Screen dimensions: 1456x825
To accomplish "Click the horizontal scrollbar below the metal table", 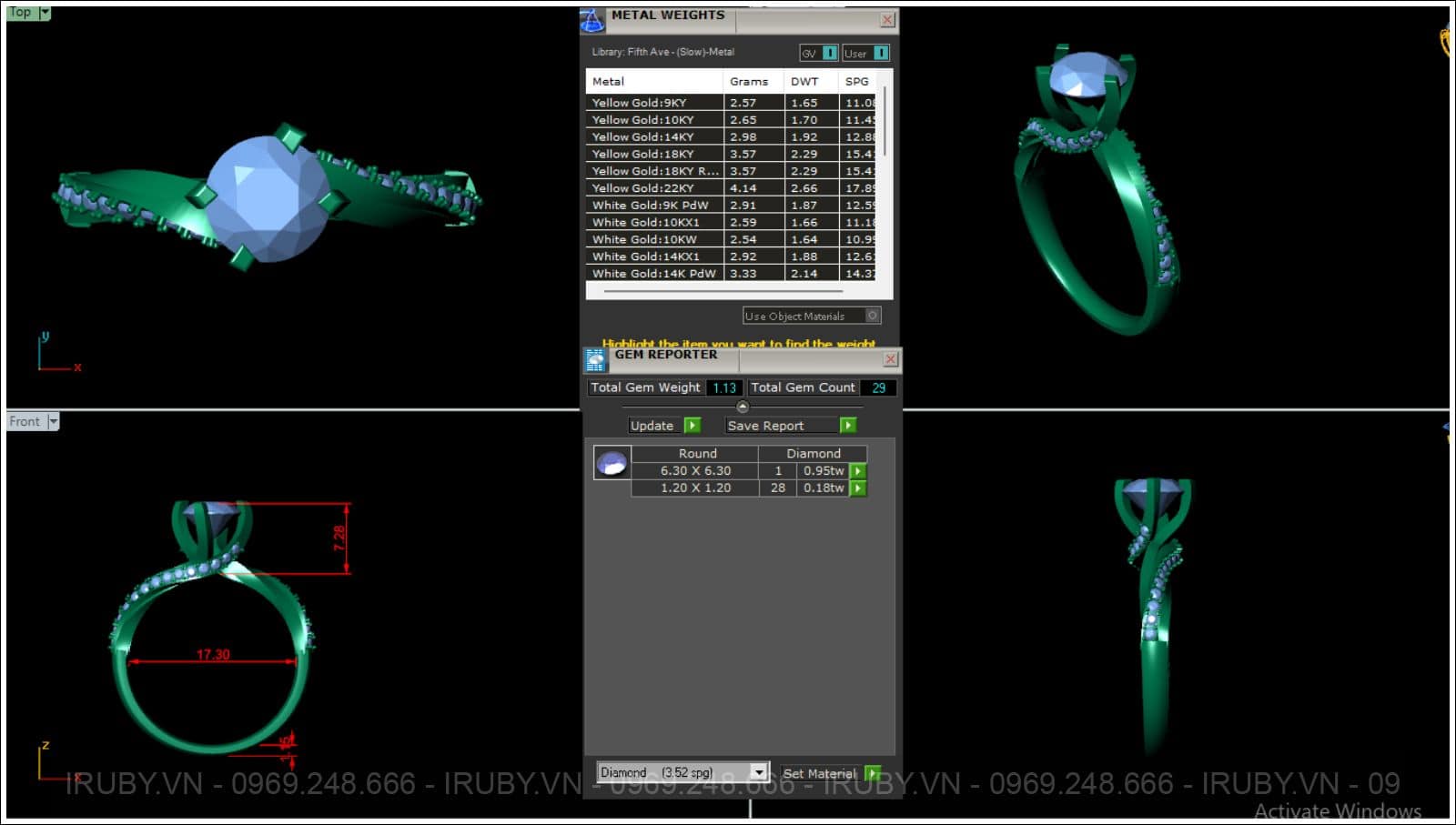I will point(723,292).
